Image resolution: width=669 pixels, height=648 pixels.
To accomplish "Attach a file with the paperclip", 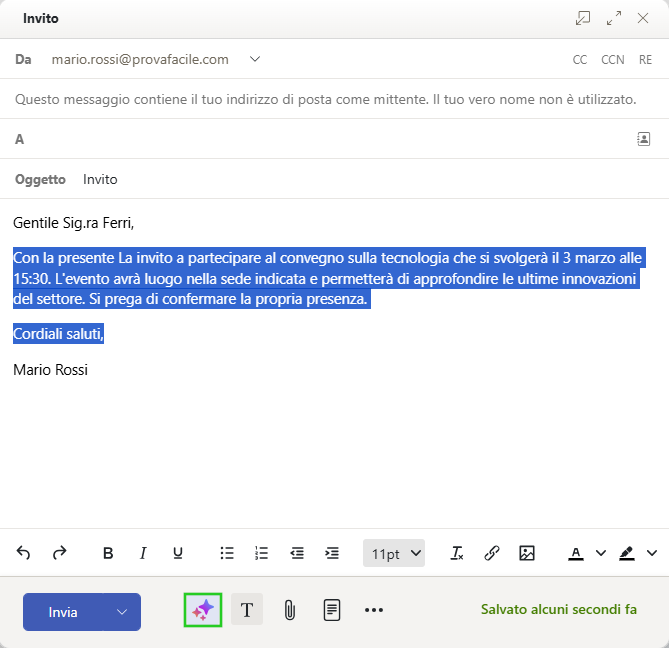I will coord(289,609).
